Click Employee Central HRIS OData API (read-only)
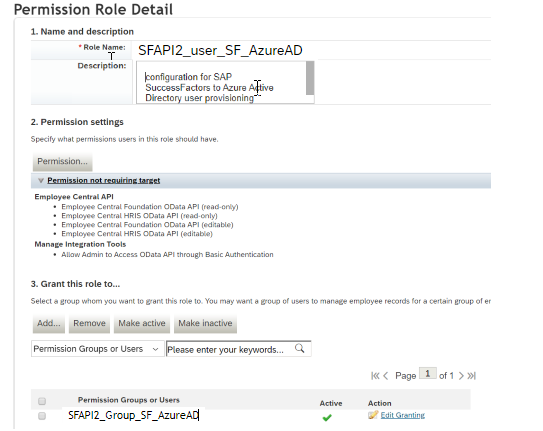Screen dimensions: 543x431 pyautogui.click(x=139, y=216)
